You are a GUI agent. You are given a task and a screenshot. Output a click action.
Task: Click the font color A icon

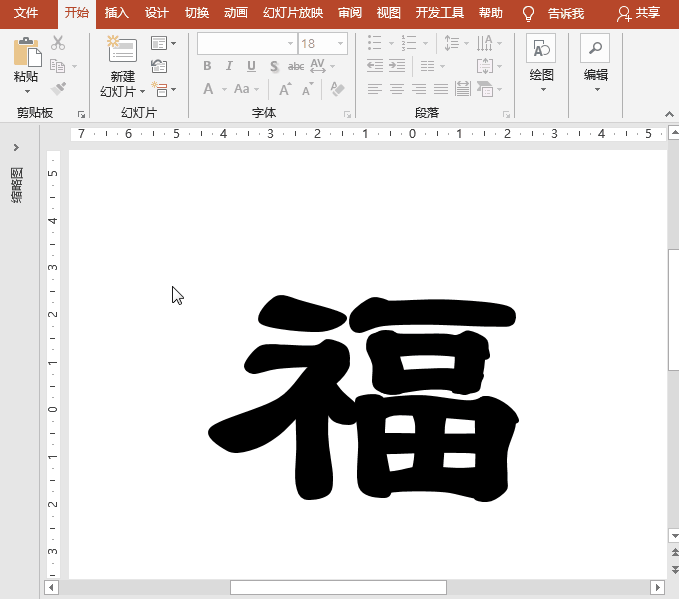[208, 89]
